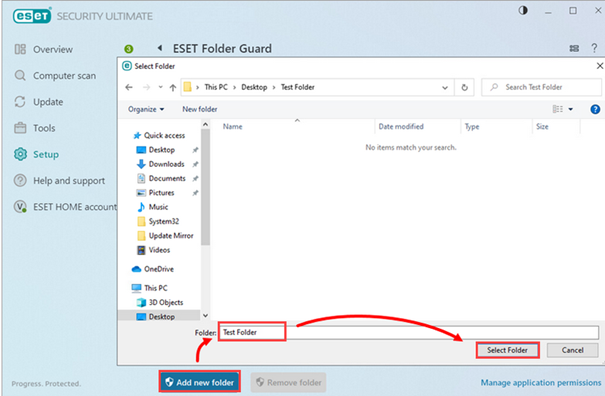This screenshot has height=396, width=605.
Task: Change view layout icon
Action: click(558, 109)
